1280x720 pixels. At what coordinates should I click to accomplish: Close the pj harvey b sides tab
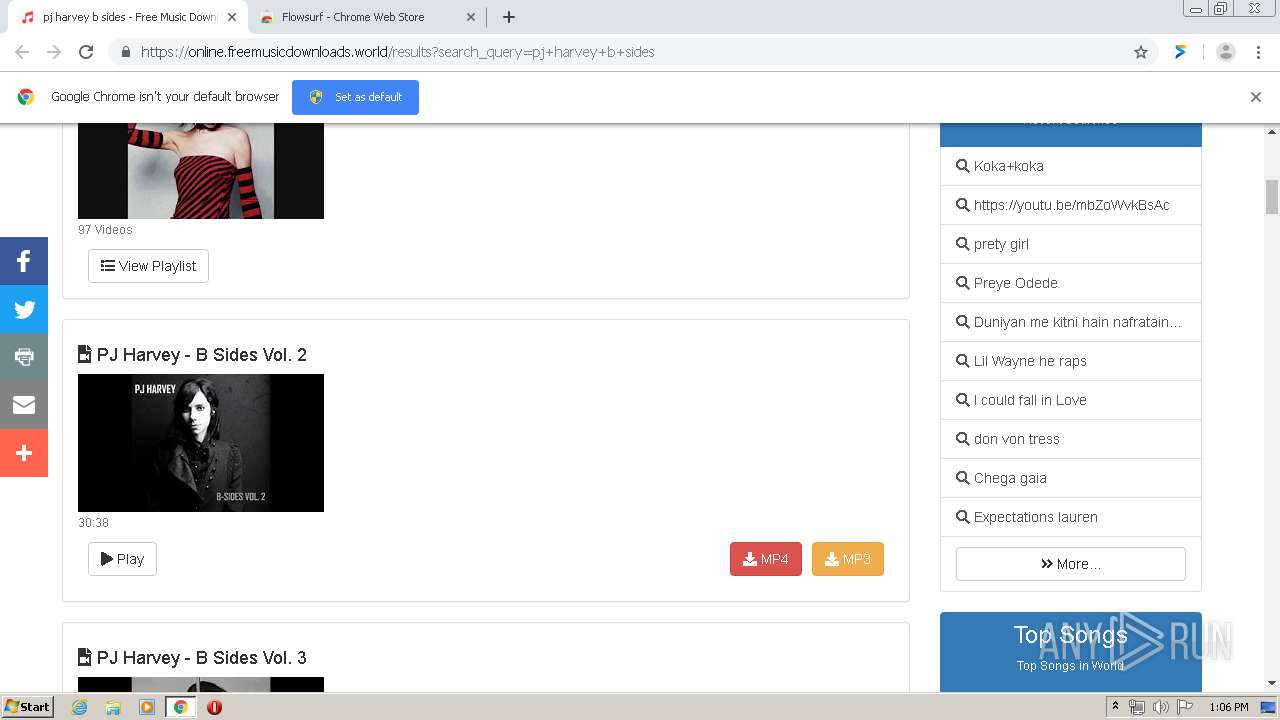pos(232,17)
